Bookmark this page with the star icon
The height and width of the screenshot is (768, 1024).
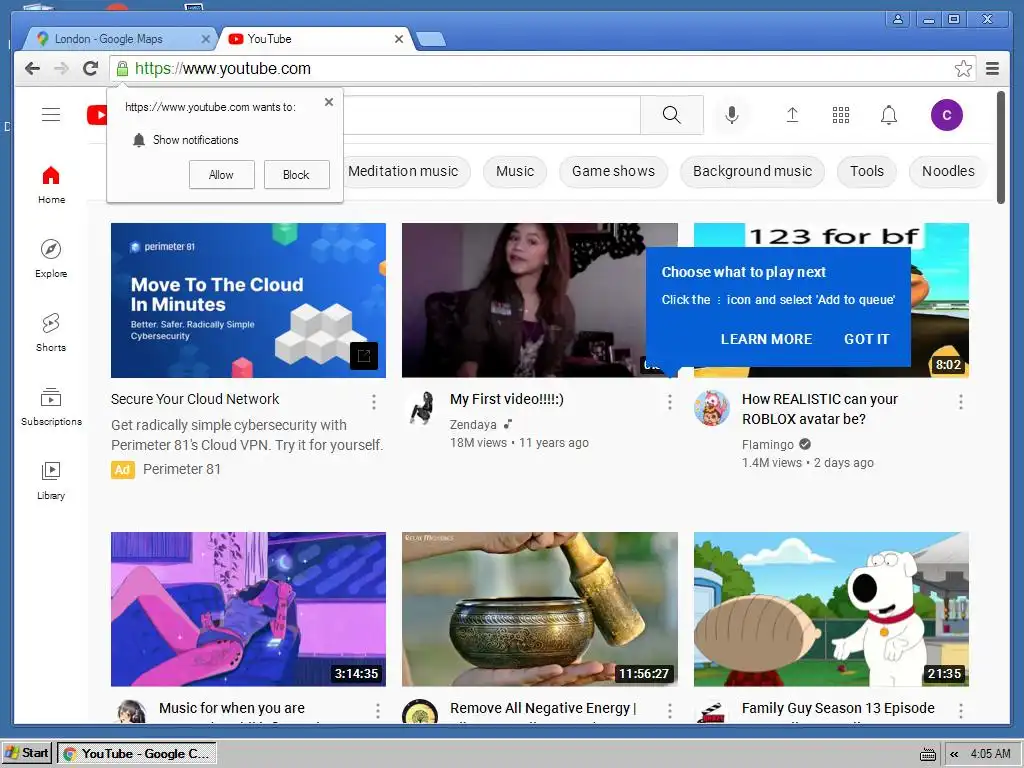tap(963, 69)
